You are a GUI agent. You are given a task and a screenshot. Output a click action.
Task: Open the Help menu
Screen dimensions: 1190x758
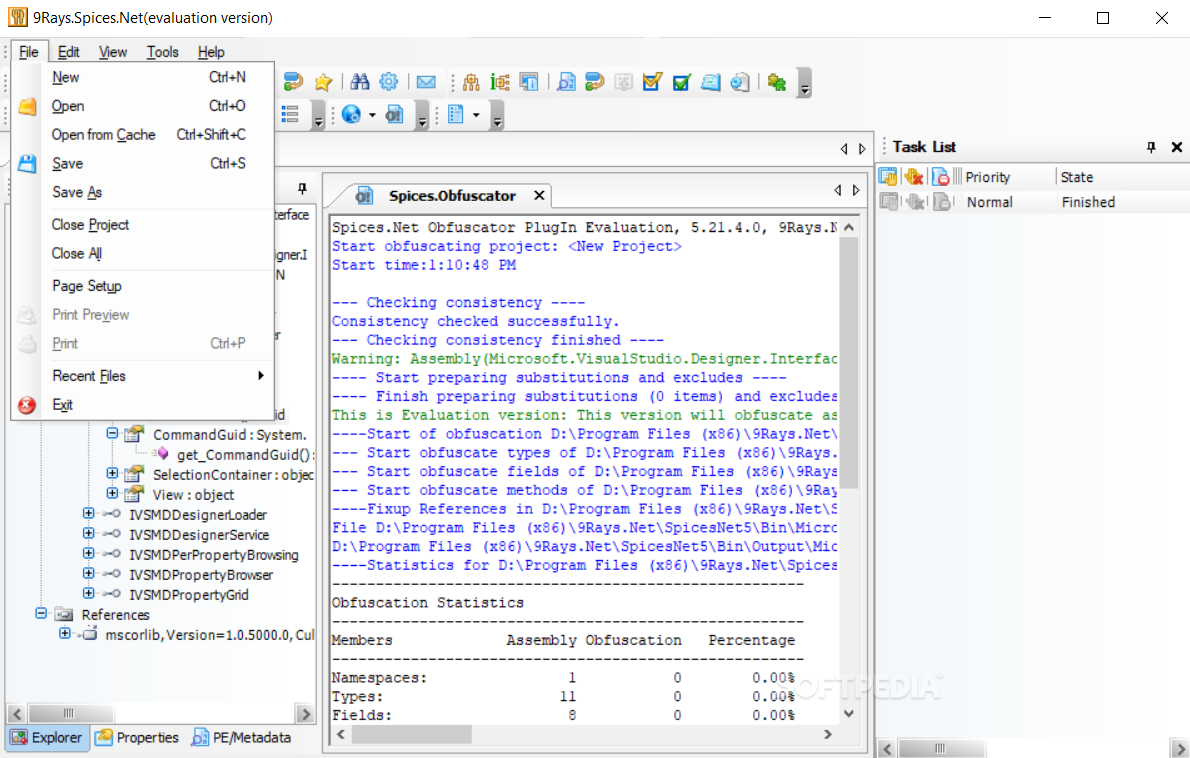tap(211, 52)
